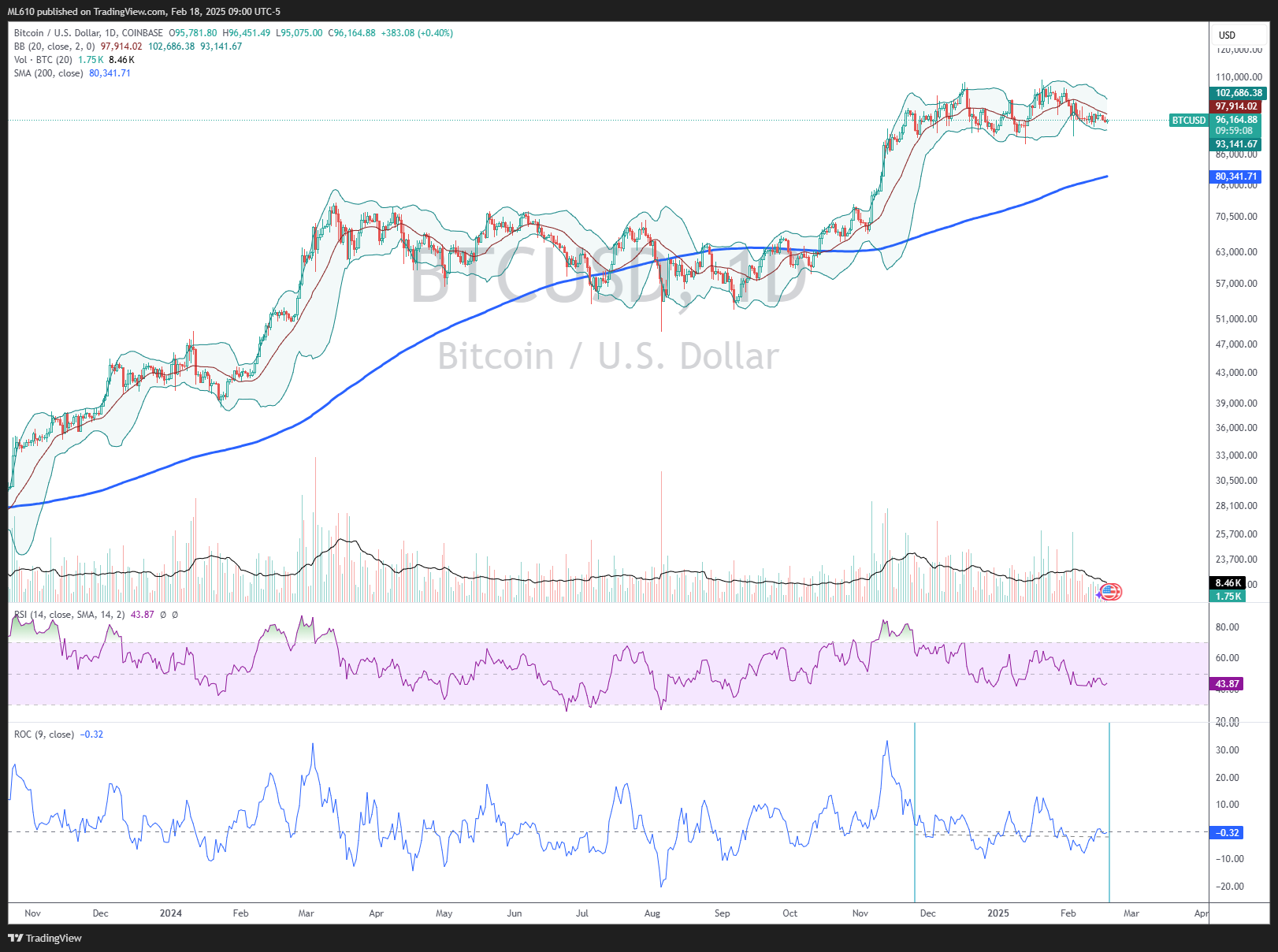Screen dimensions: 1278x952
Task: Select the RSI (14, close, SMA, 14, 2) legend
Action: coord(69,615)
